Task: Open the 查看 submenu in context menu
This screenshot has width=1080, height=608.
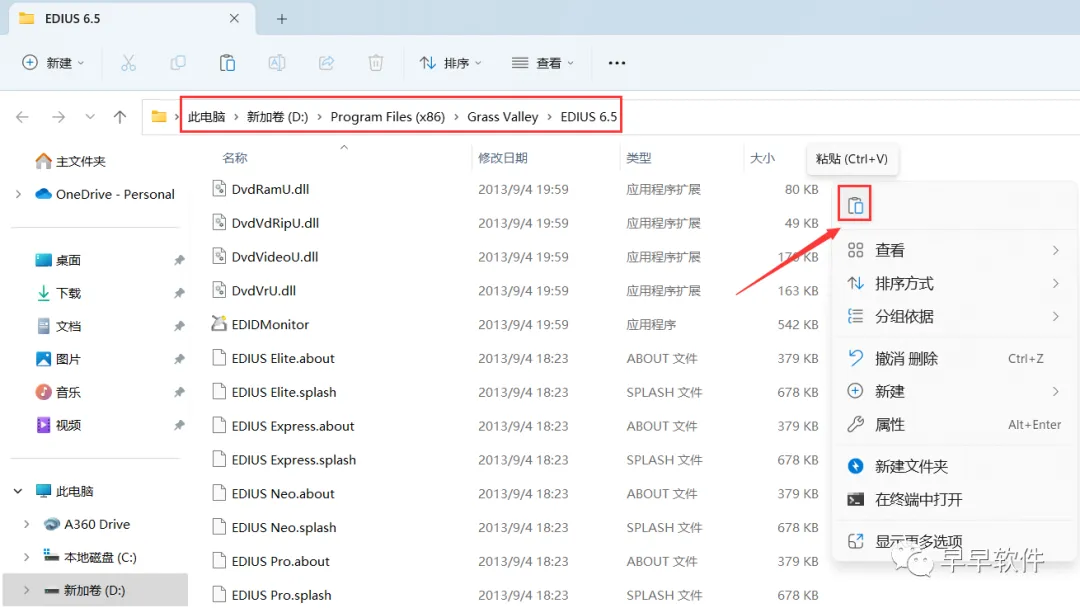Action: pos(954,251)
